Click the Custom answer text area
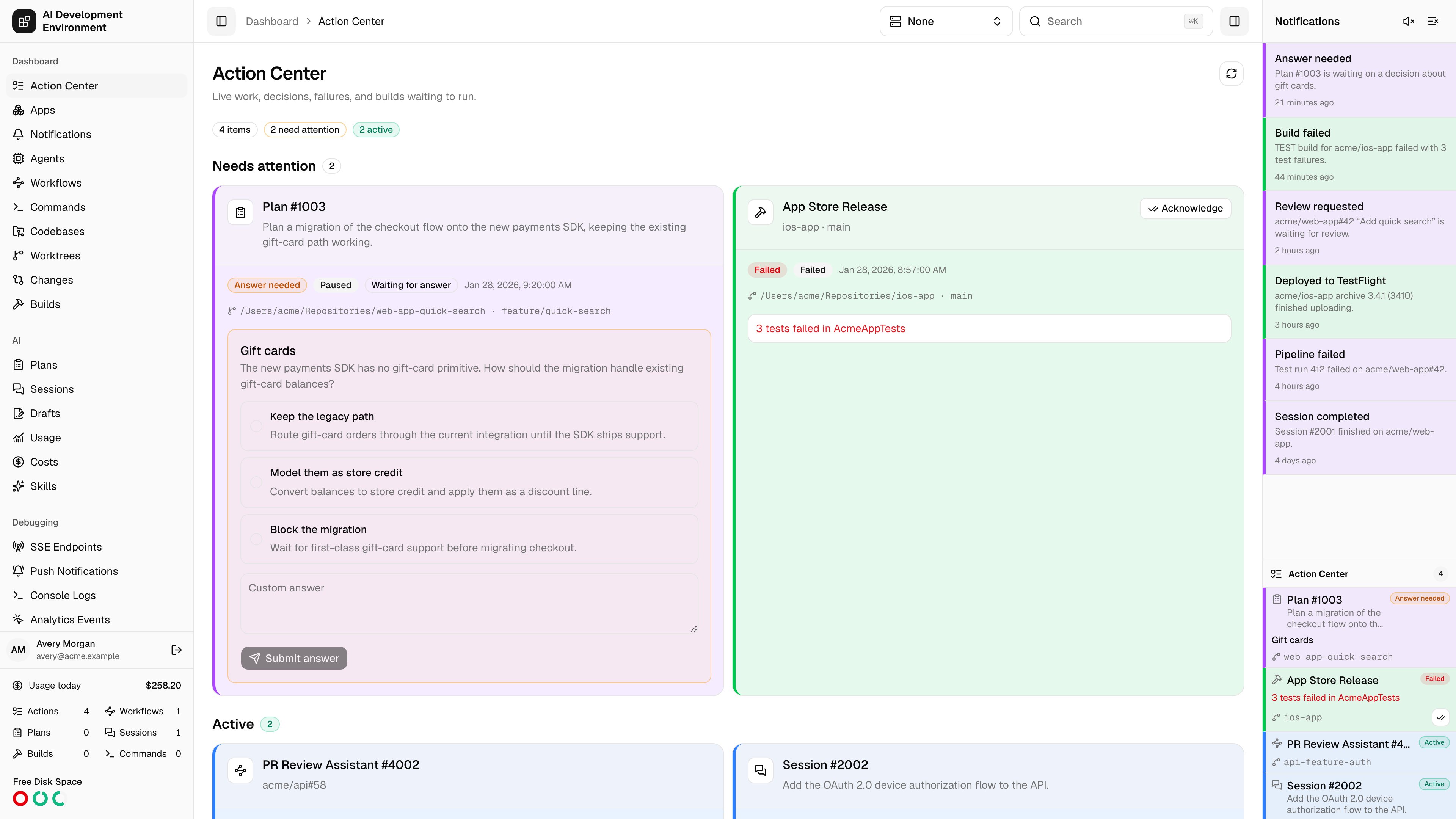This screenshot has height=819, width=1456. click(469, 604)
